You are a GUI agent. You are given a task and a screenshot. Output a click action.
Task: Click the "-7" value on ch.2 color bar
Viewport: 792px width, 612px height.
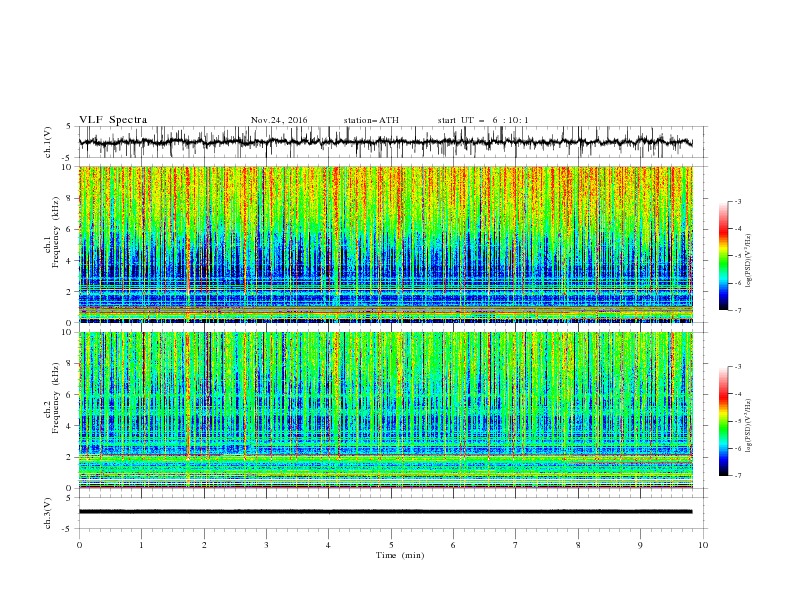click(738, 476)
